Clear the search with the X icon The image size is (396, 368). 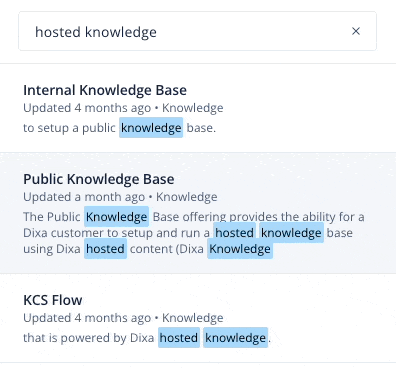coord(356,31)
